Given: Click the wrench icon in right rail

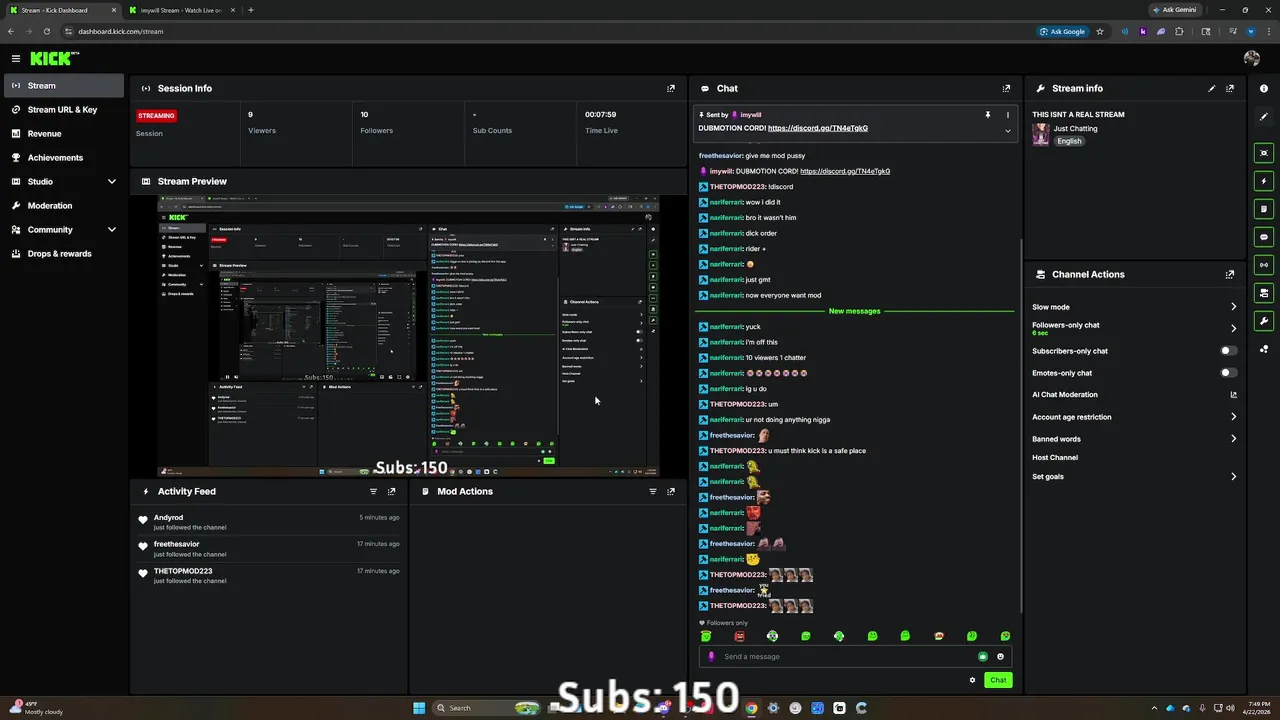Looking at the screenshot, I should click(1264, 321).
